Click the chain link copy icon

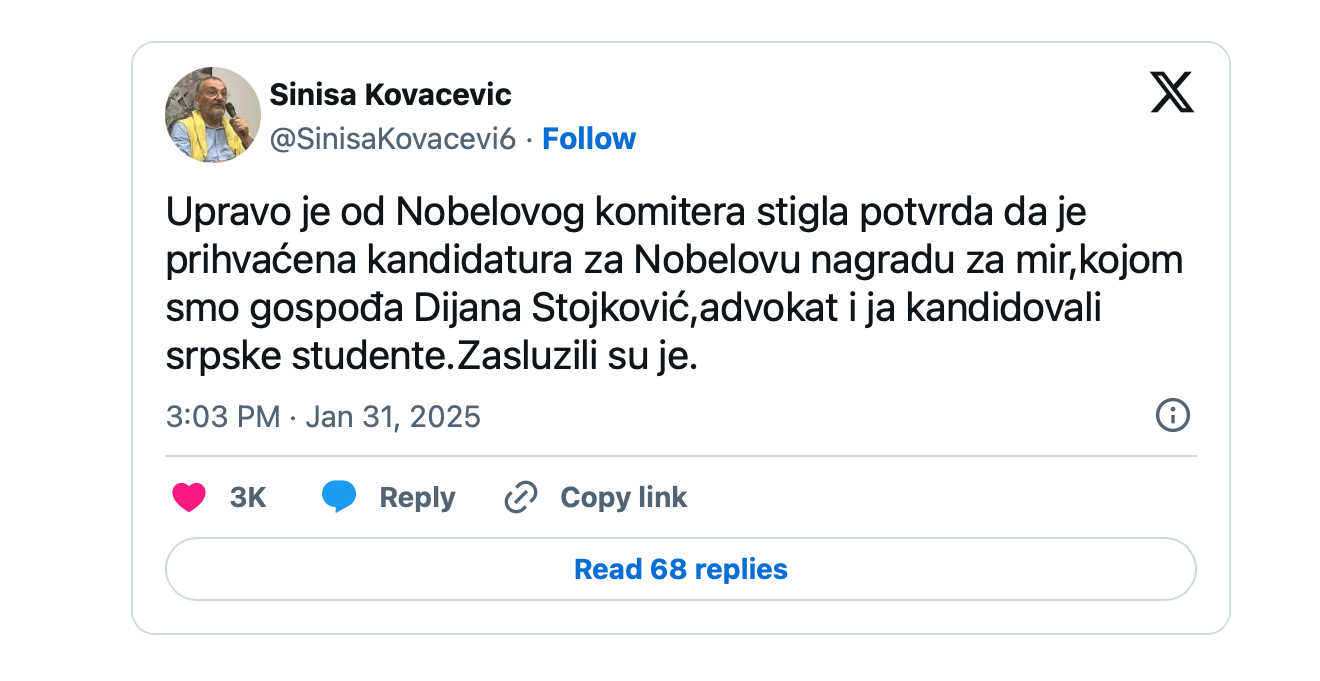coord(521,497)
